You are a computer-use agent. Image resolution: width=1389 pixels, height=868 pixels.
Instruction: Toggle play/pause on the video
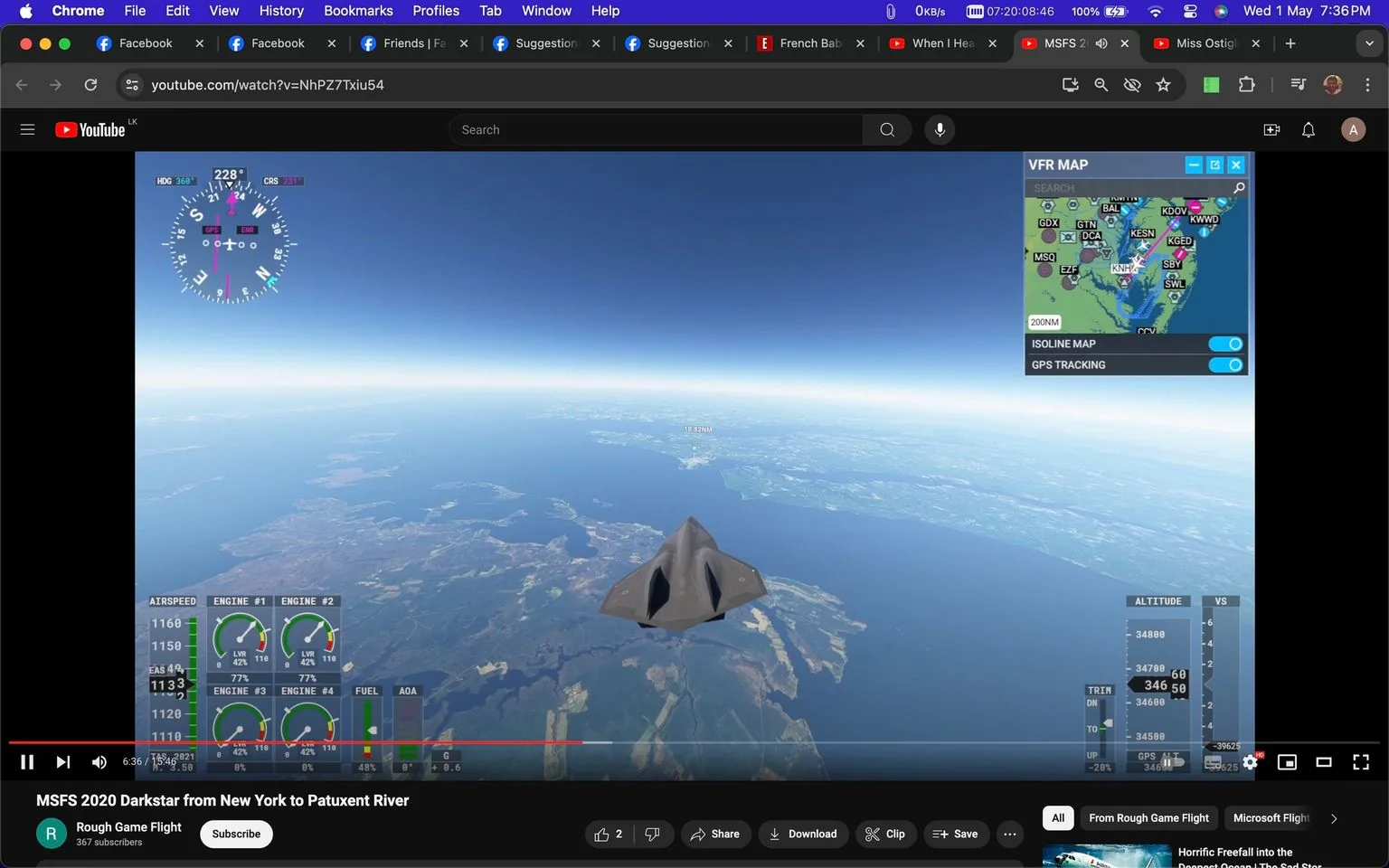[x=26, y=761]
